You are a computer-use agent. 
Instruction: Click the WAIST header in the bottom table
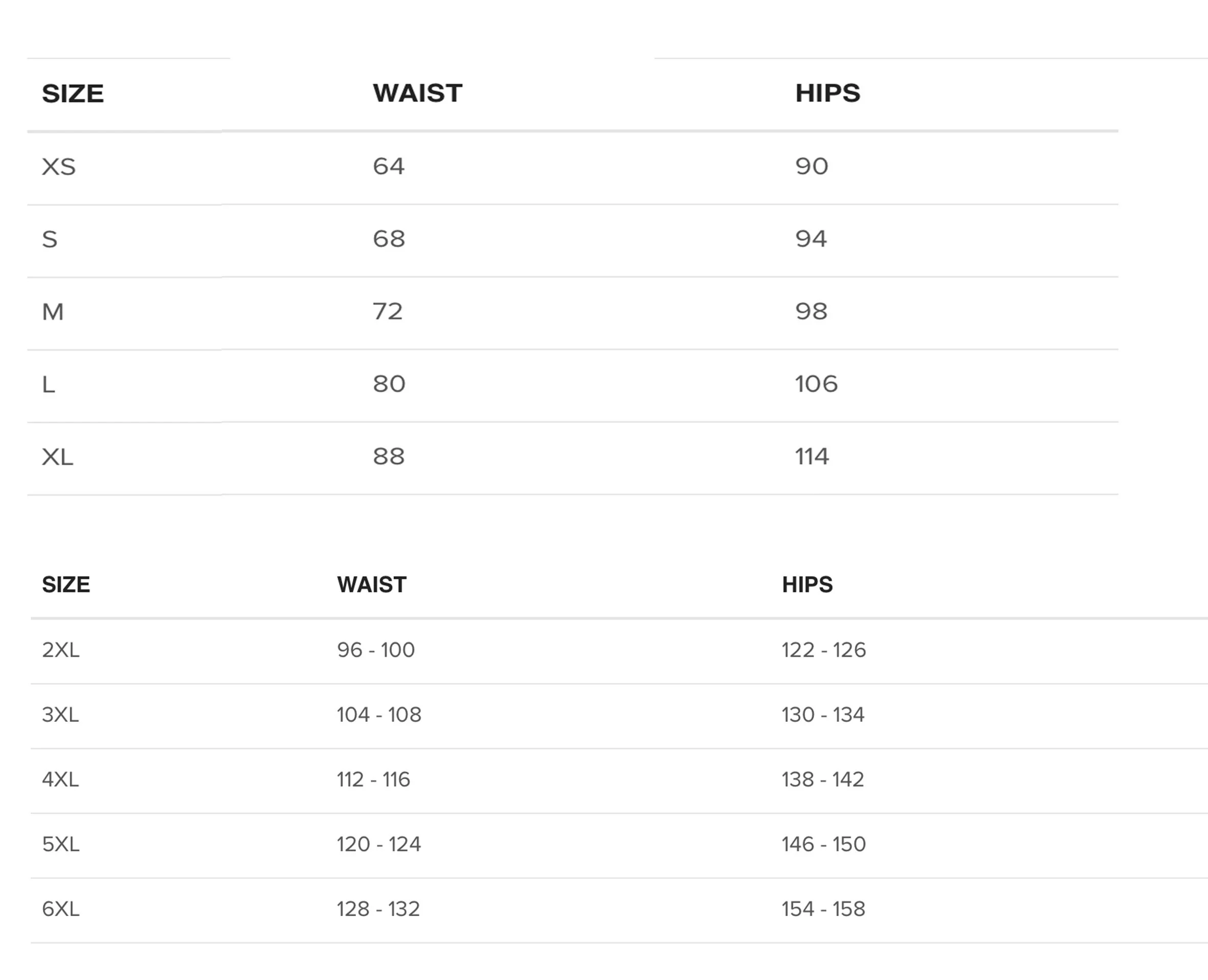pos(372,584)
